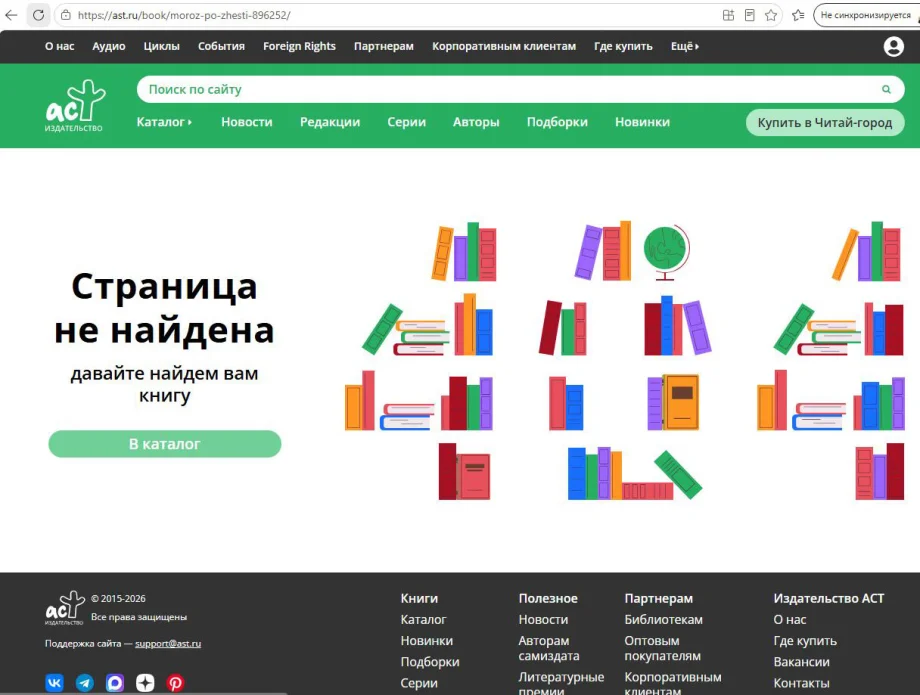
Task: Open the Pinterest icon in footer
Action: pyautogui.click(x=175, y=683)
